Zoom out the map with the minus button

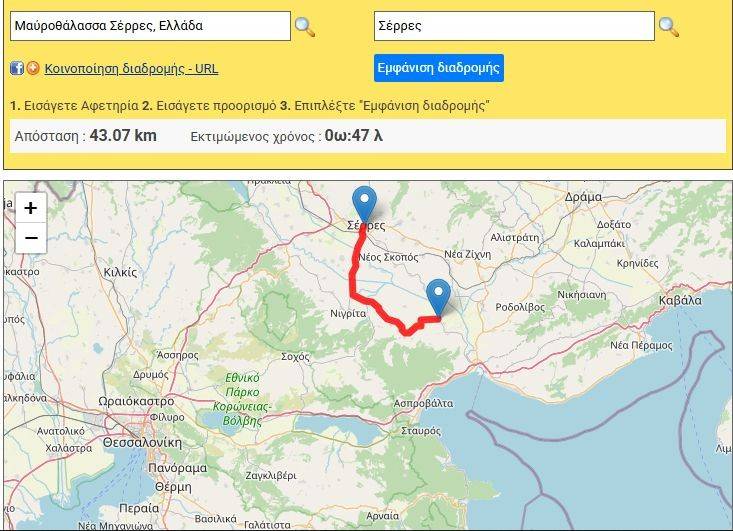tap(31, 238)
